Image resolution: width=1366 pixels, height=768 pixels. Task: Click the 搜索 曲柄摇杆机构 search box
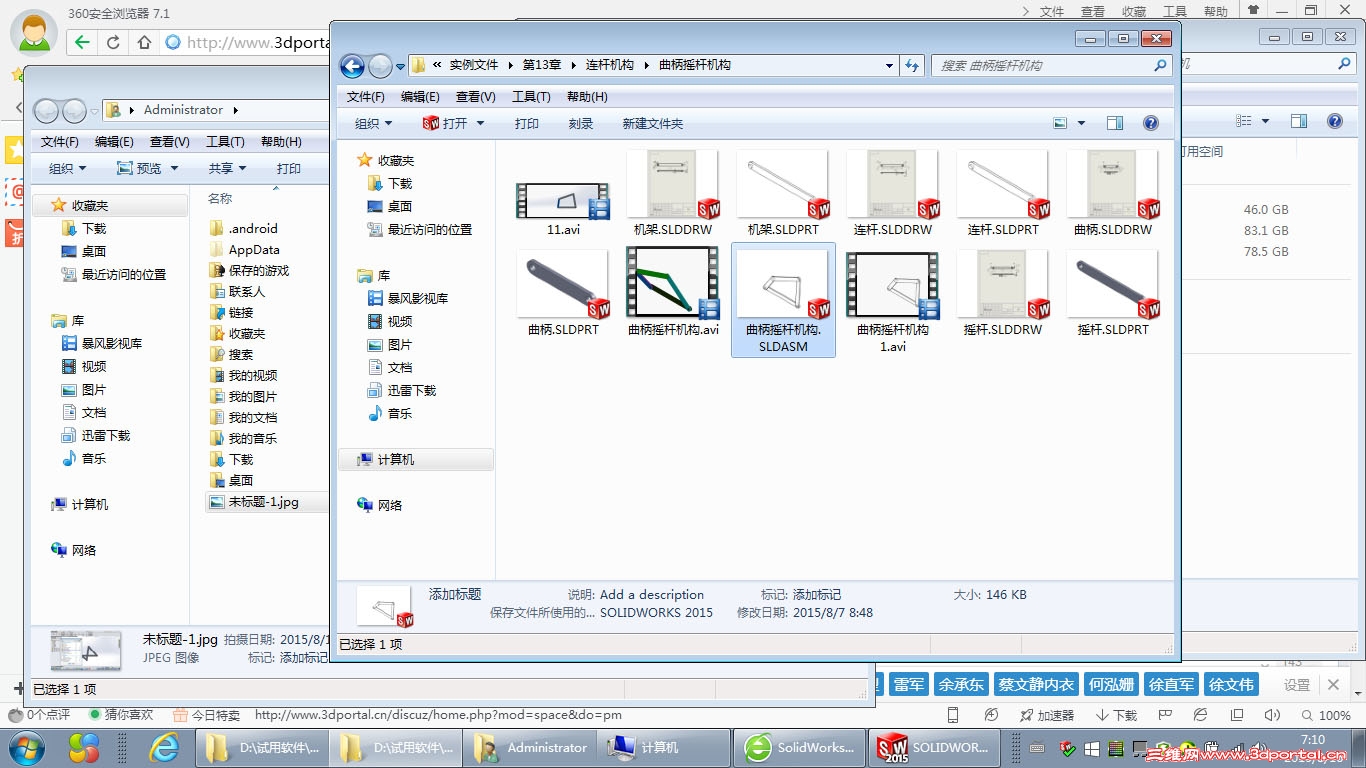tap(1051, 65)
